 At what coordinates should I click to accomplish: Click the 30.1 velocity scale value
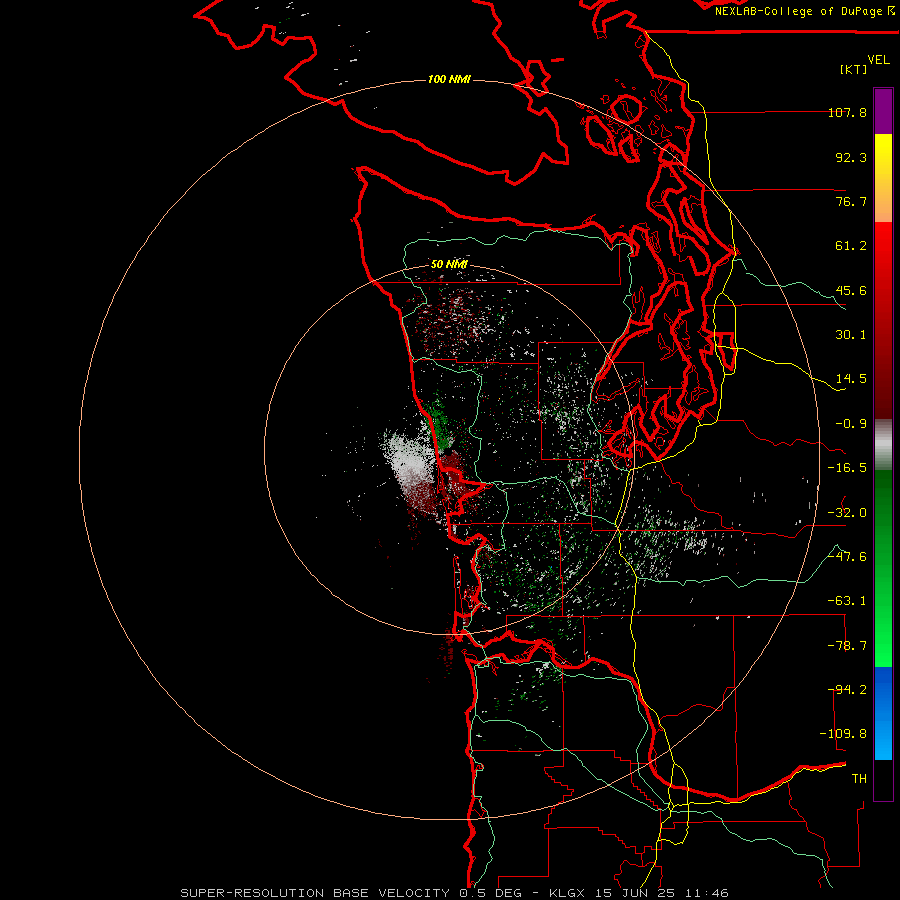coord(851,335)
